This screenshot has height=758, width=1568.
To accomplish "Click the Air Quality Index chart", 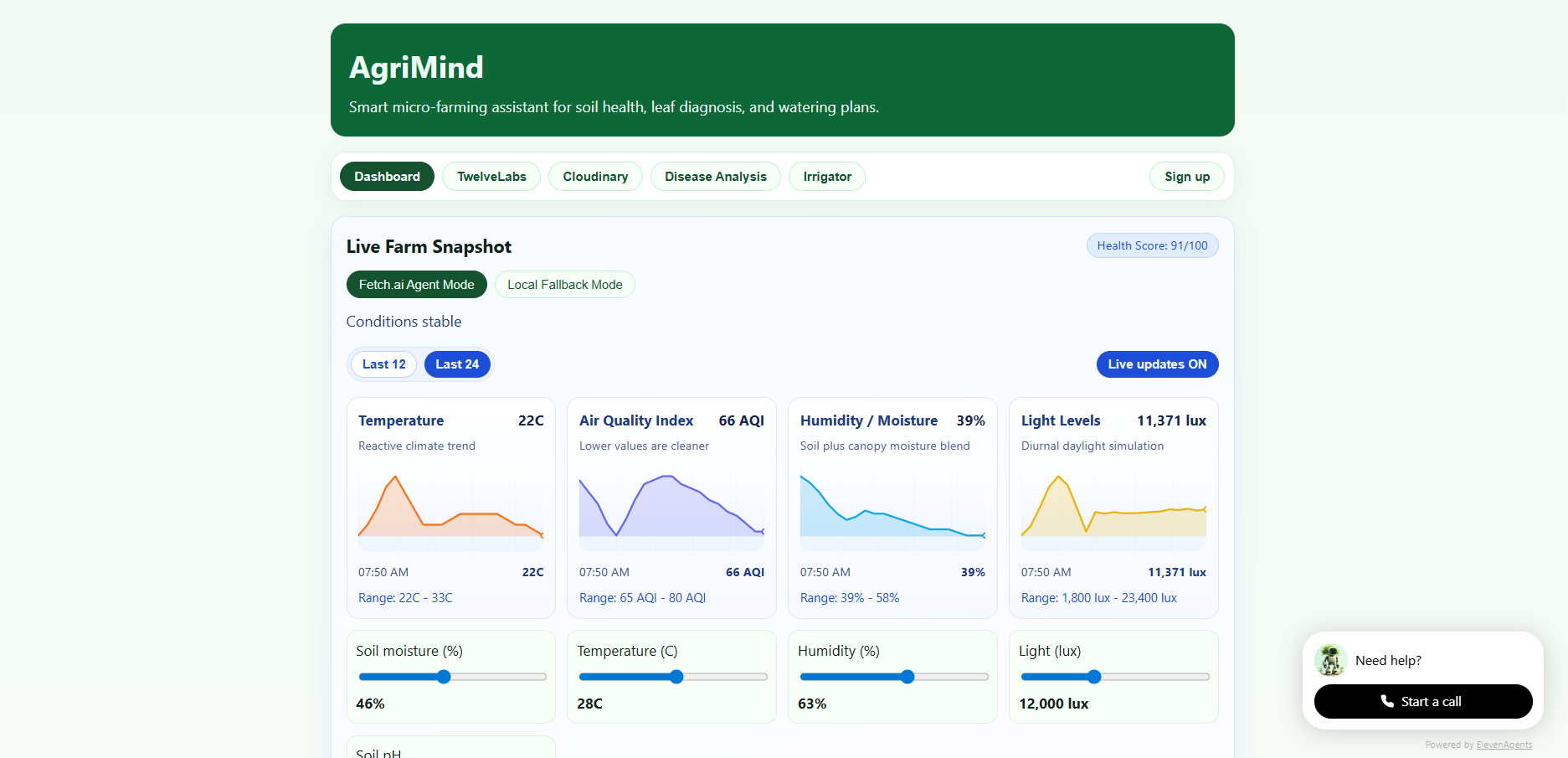I will [672, 505].
